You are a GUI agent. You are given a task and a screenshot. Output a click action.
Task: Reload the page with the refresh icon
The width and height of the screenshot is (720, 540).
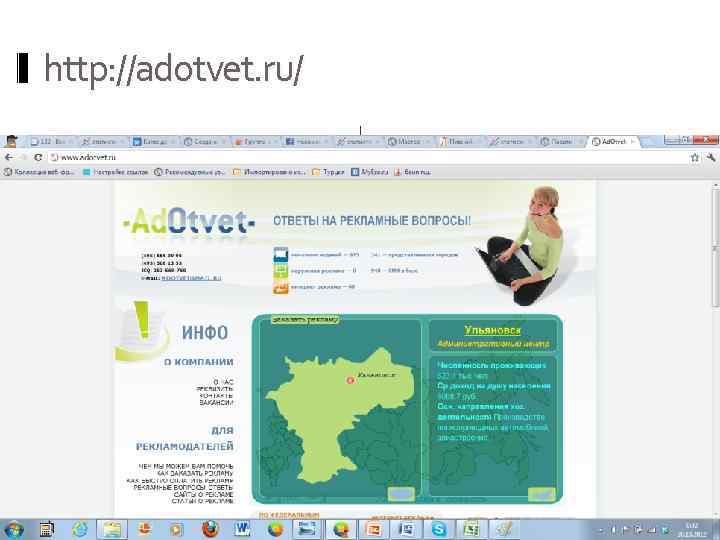click(38, 158)
